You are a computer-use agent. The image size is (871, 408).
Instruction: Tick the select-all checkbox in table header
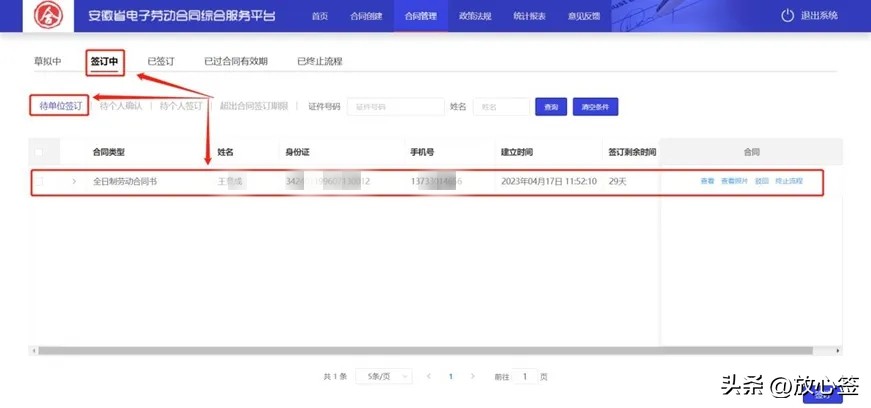(38, 152)
